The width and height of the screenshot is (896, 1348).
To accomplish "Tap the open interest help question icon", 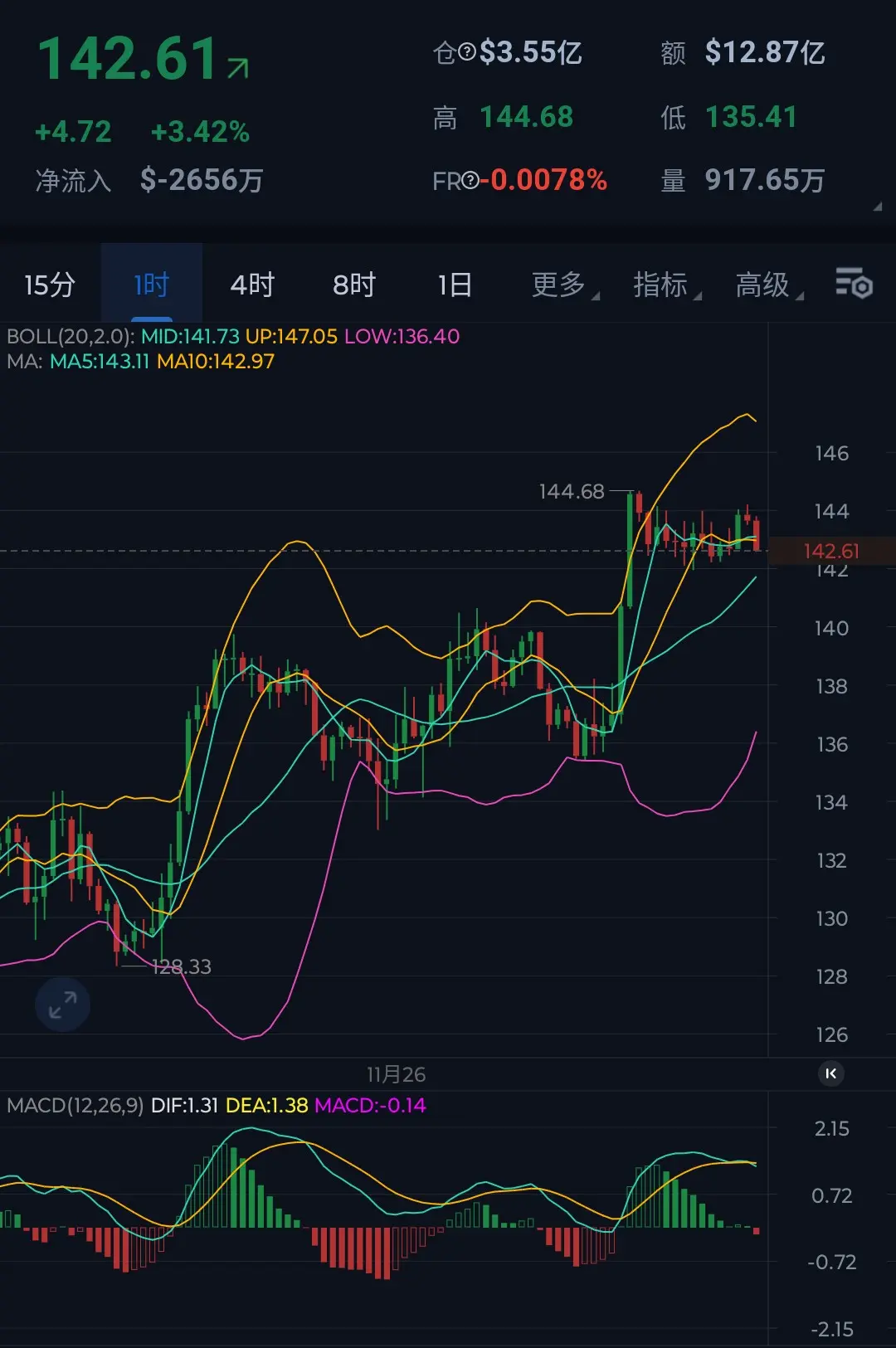I will [467, 53].
